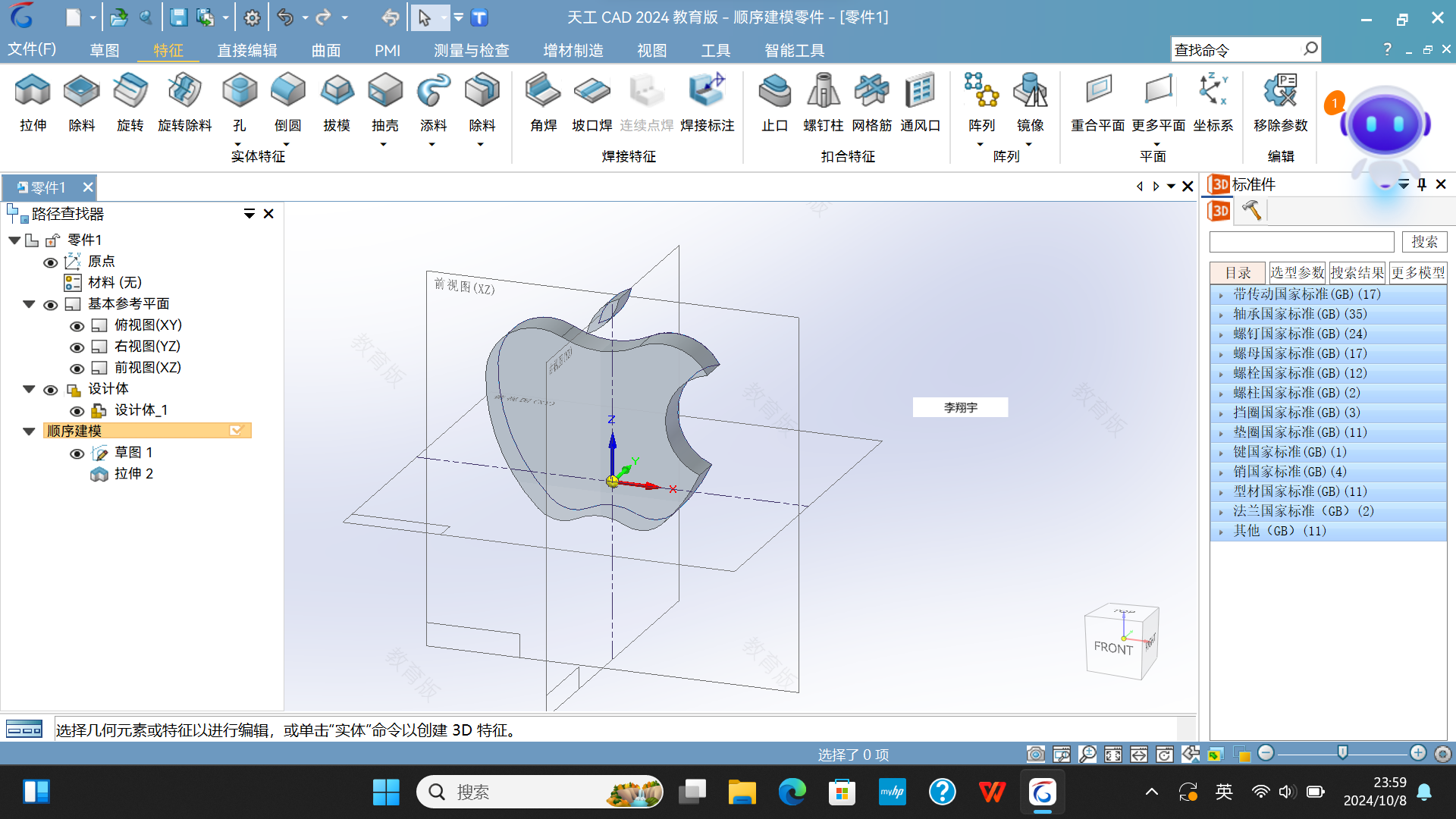Click the 搜索结果 tab button

click(1357, 272)
